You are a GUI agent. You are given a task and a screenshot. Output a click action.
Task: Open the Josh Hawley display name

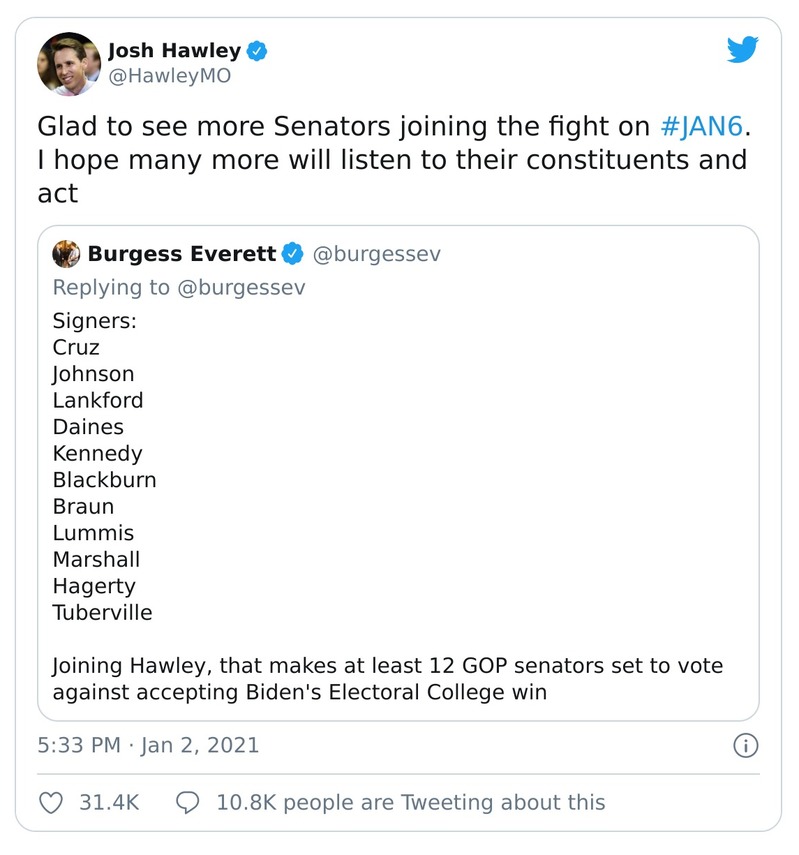coord(174,50)
